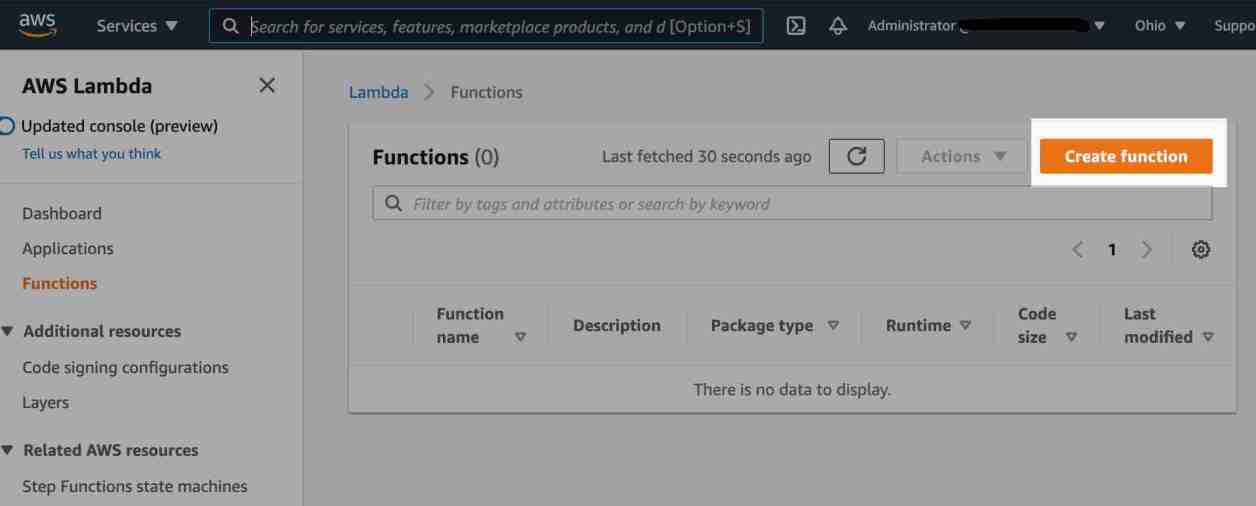Refresh the functions list

tap(857, 157)
